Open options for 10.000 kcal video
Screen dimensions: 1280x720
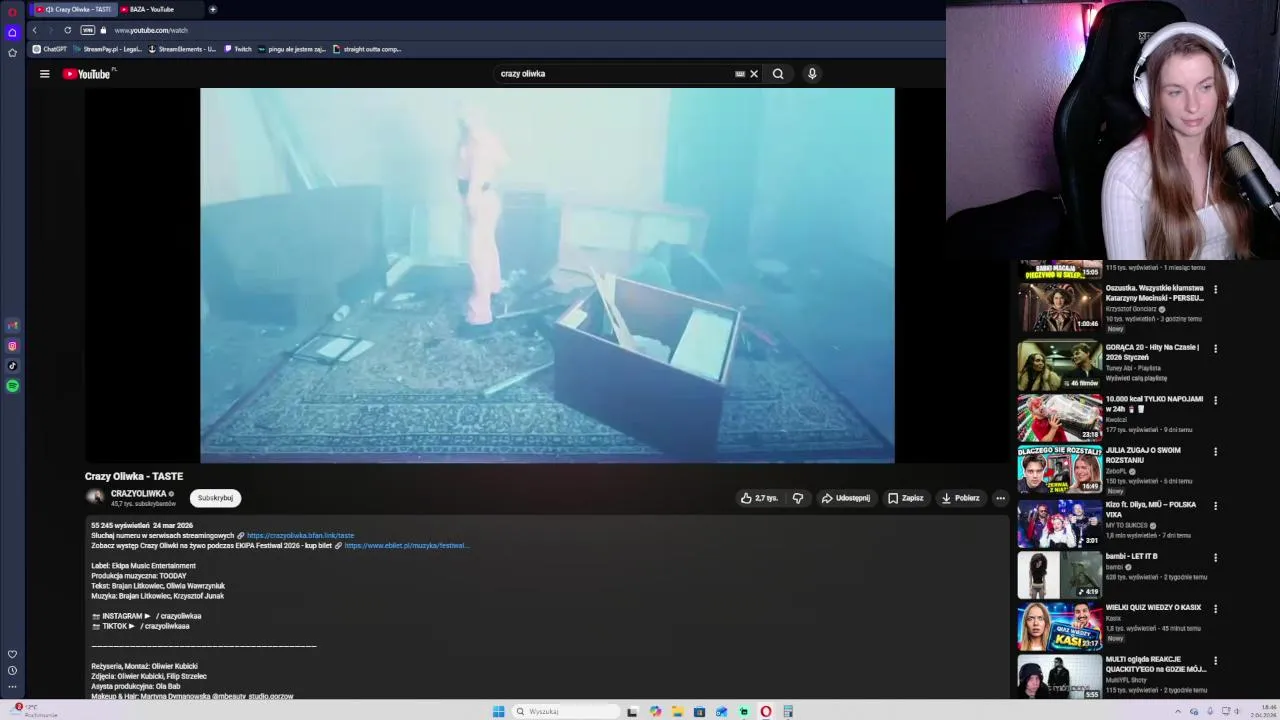pos(1215,400)
